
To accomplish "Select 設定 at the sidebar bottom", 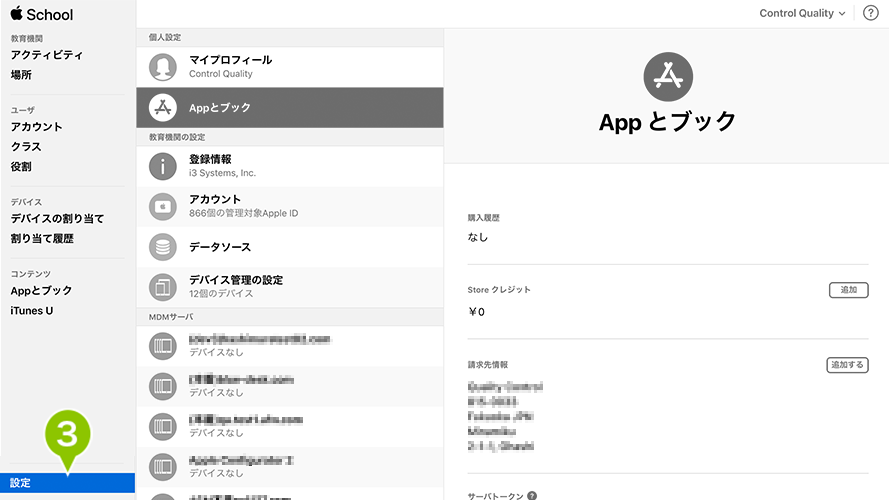I will (67, 483).
